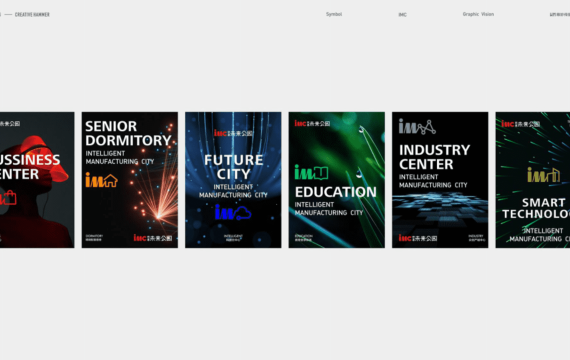This screenshot has width=570, height=360.
Task: Click the red IMC logo atop Future City poster
Action: click(233, 133)
